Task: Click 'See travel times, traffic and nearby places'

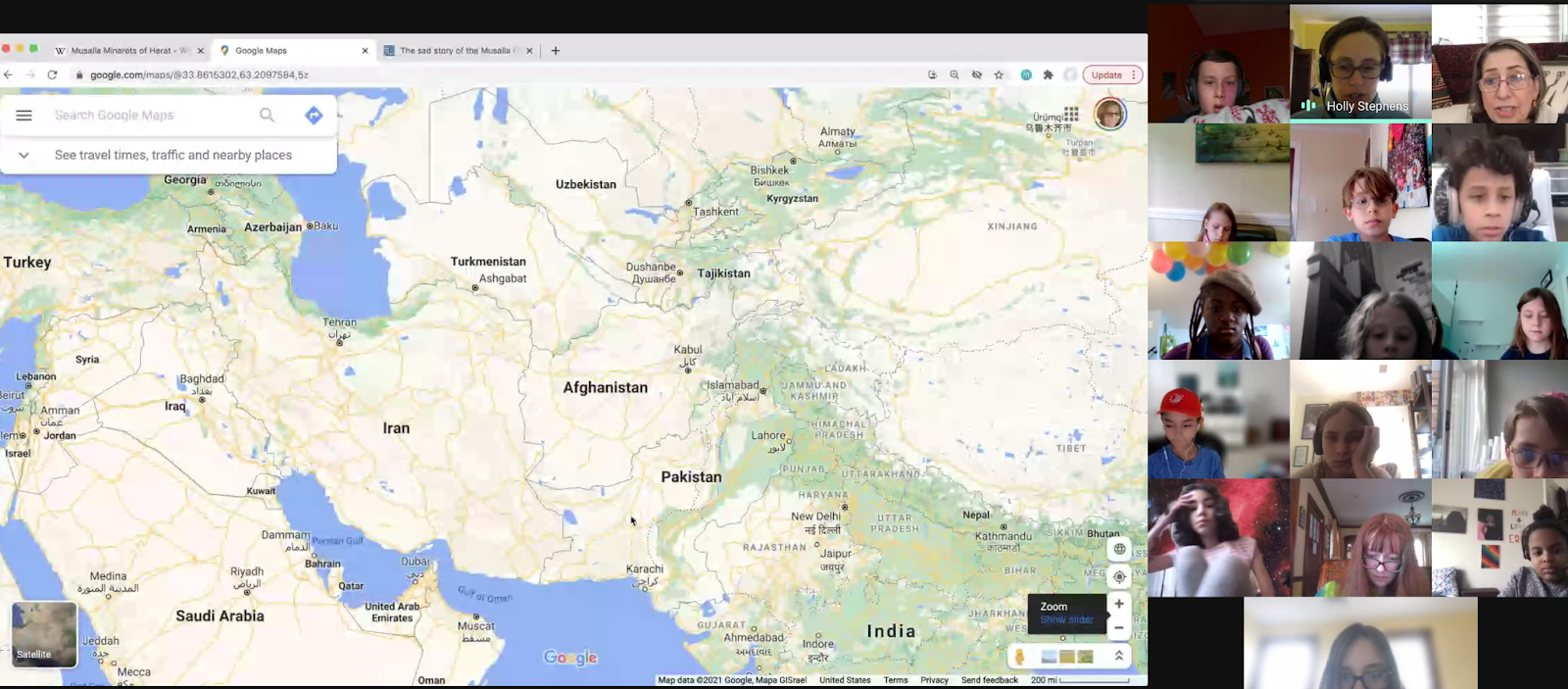Action: tap(173, 155)
